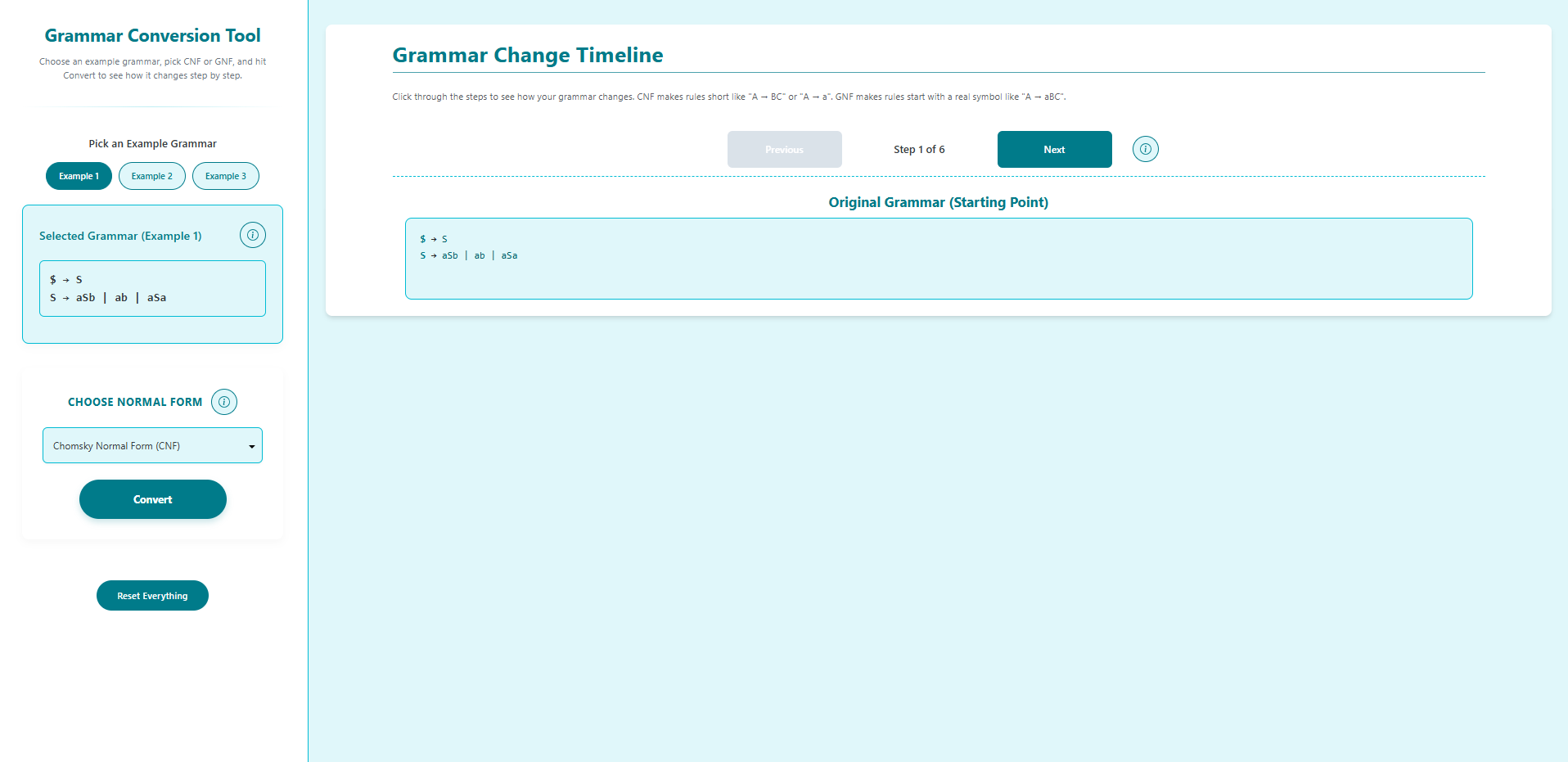The image size is (1568, 762).
Task: Click the Grammar Conversion Tool title
Action: coord(152,35)
